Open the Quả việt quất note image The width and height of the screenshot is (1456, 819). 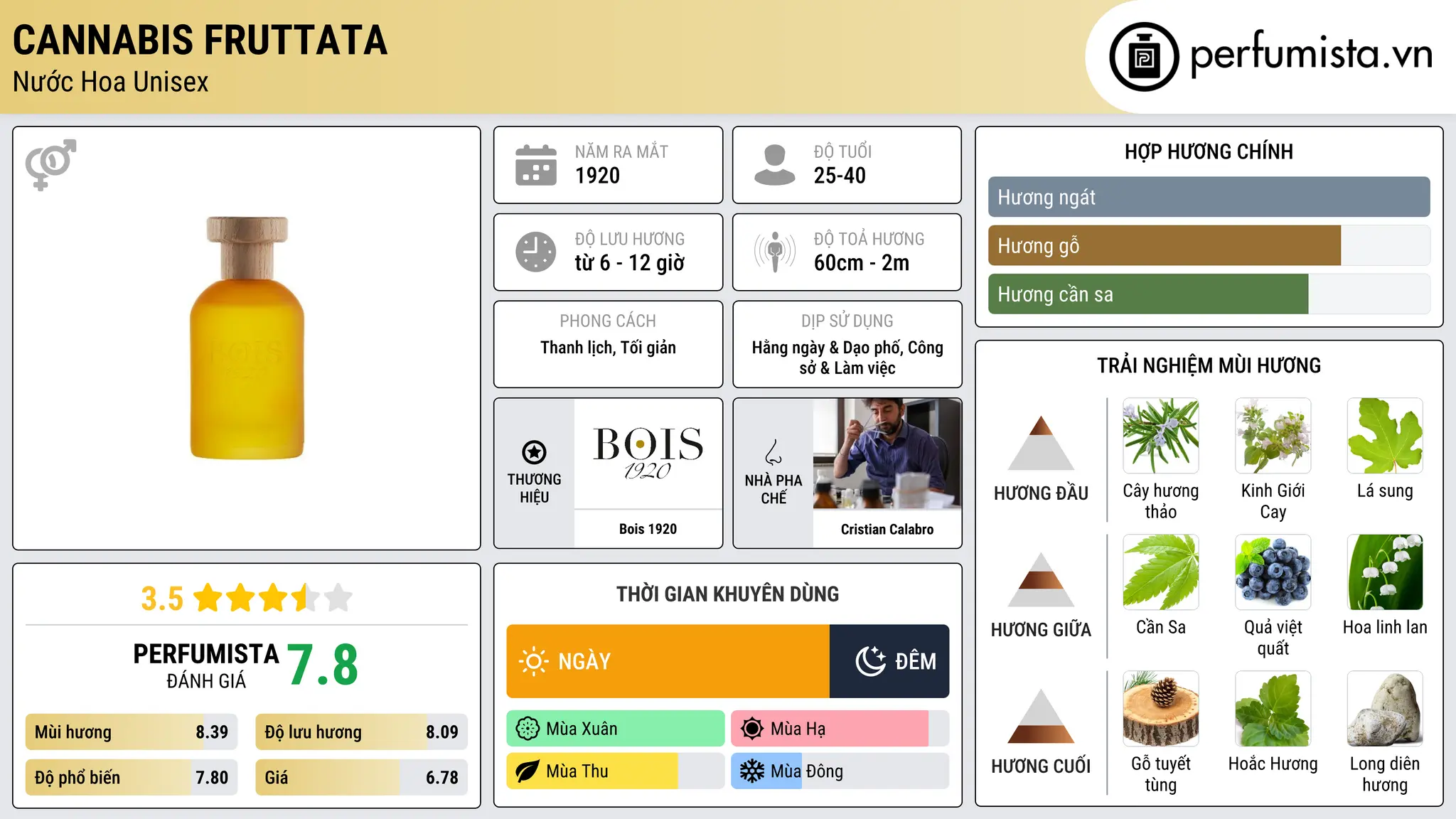pyautogui.click(x=1273, y=572)
